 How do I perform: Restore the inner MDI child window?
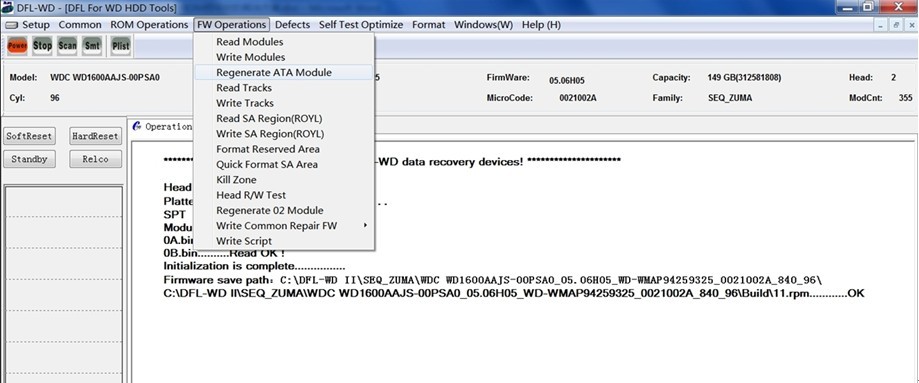(896, 25)
